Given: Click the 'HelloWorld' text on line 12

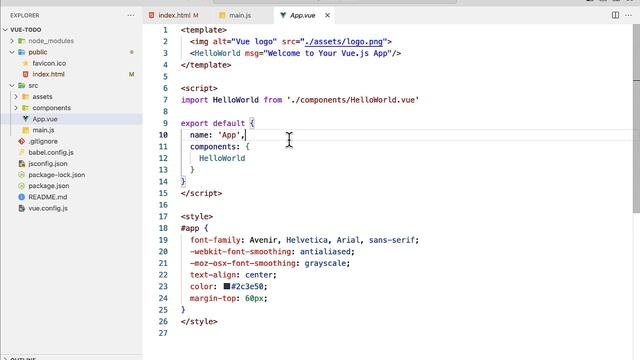Looking at the screenshot, I should (222, 158).
